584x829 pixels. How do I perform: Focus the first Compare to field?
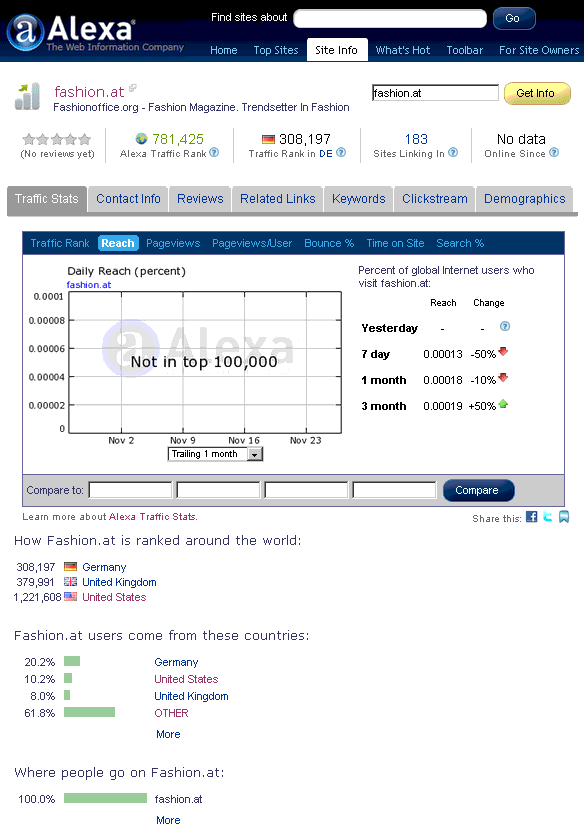[x=131, y=490]
